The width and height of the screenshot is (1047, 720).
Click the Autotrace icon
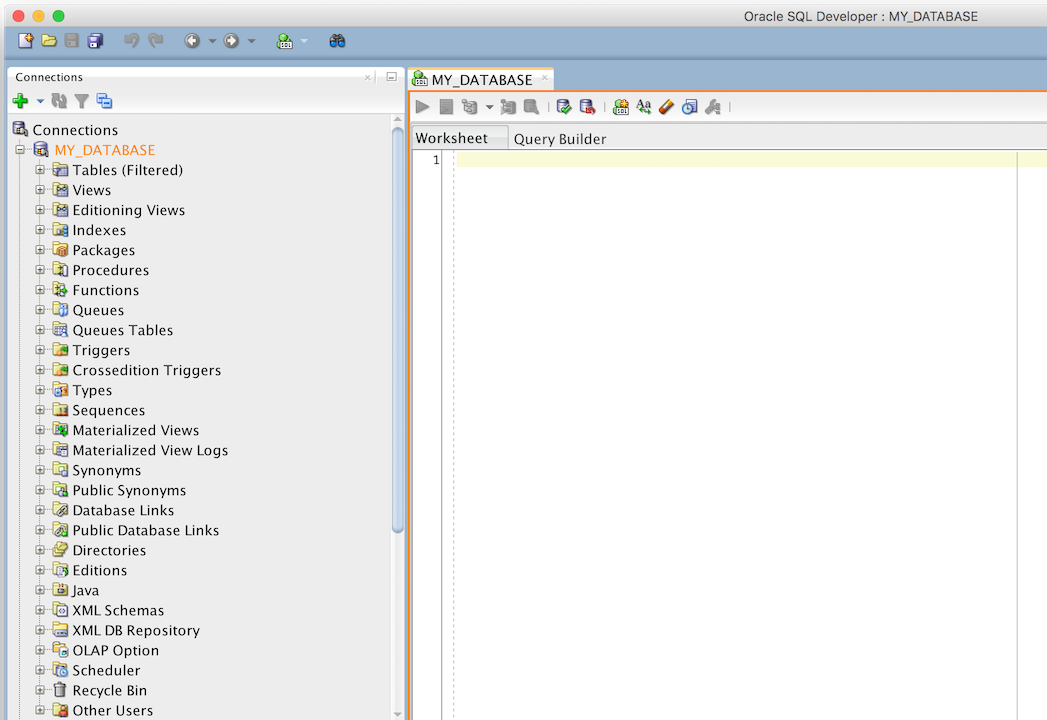[x=508, y=106]
